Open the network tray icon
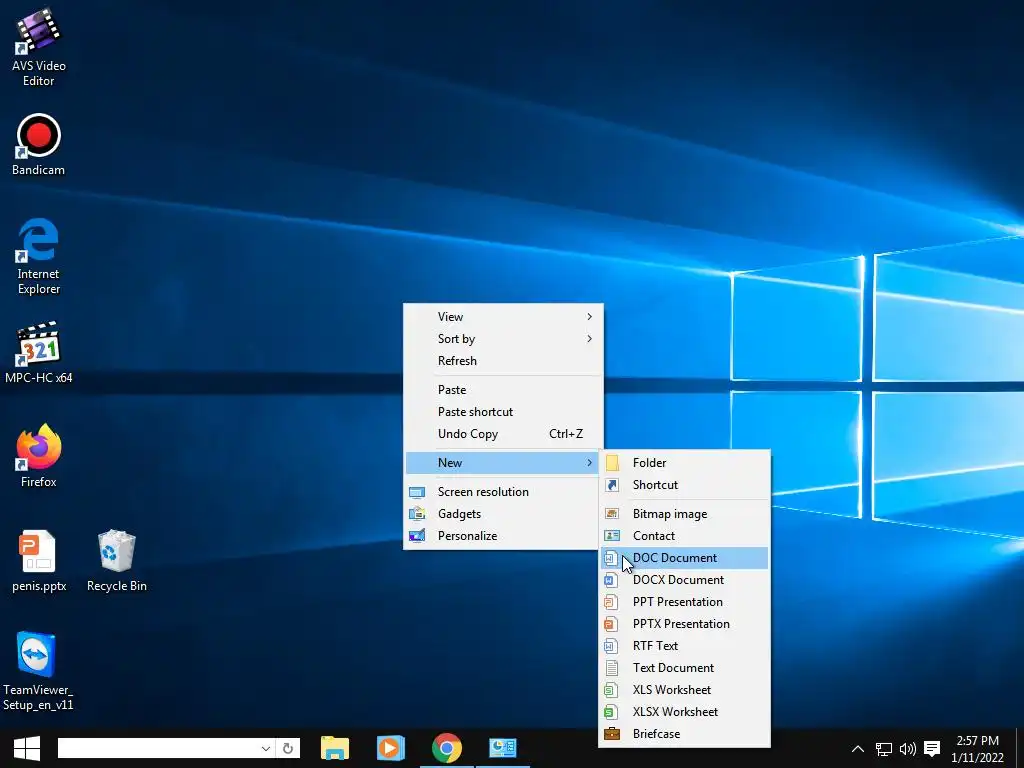This screenshot has height=768, width=1024. pos(884,748)
